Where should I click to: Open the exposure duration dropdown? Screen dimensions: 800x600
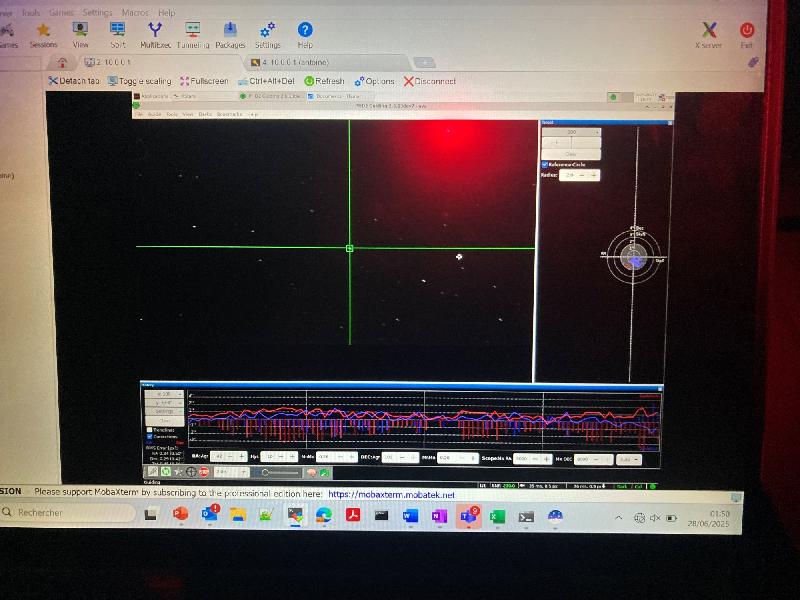(231, 472)
